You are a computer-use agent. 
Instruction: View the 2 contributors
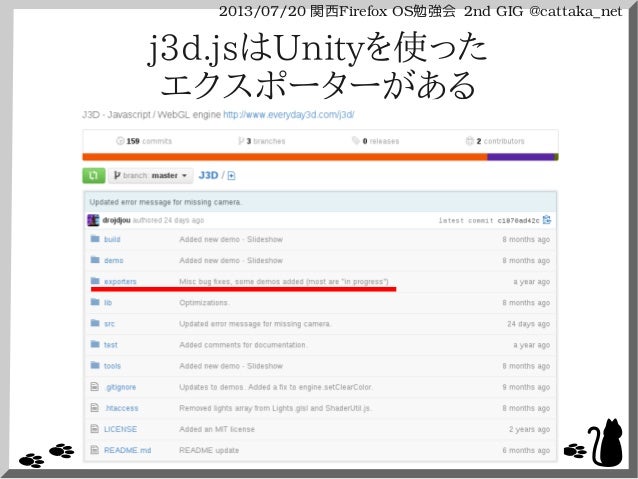coord(495,141)
